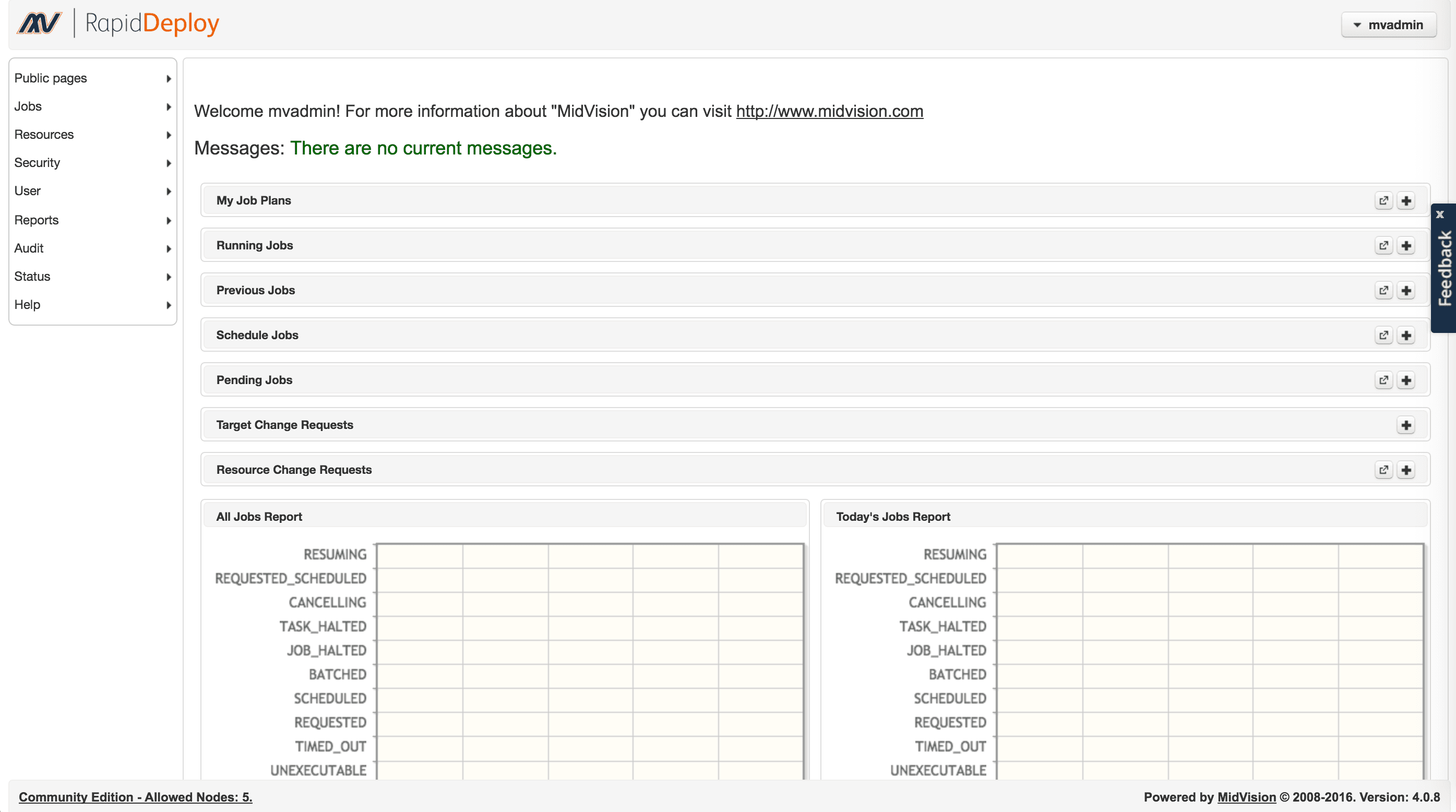Expand Pending Jobs panel with plus button
The height and width of the screenshot is (812, 1456).
pos(1406,380)
